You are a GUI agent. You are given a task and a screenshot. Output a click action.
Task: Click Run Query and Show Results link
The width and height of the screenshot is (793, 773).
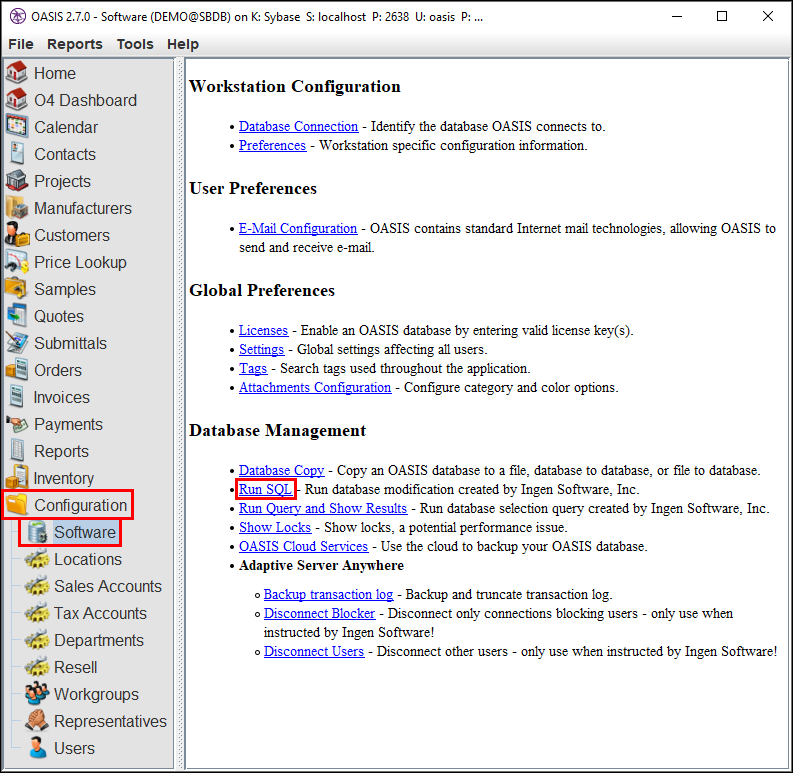coord(323,508)
